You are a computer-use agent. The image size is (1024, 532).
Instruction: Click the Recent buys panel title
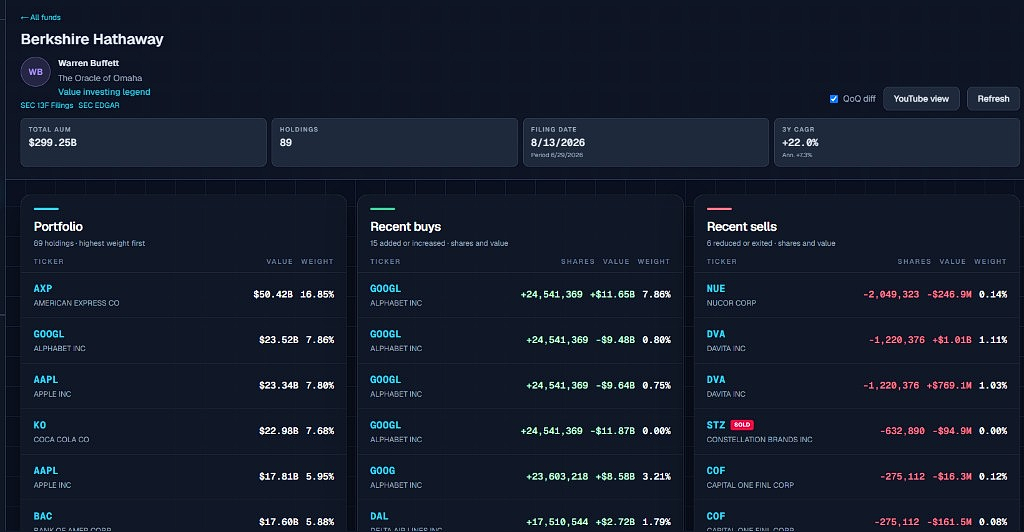pyautogui.click(x=406, y=227)
